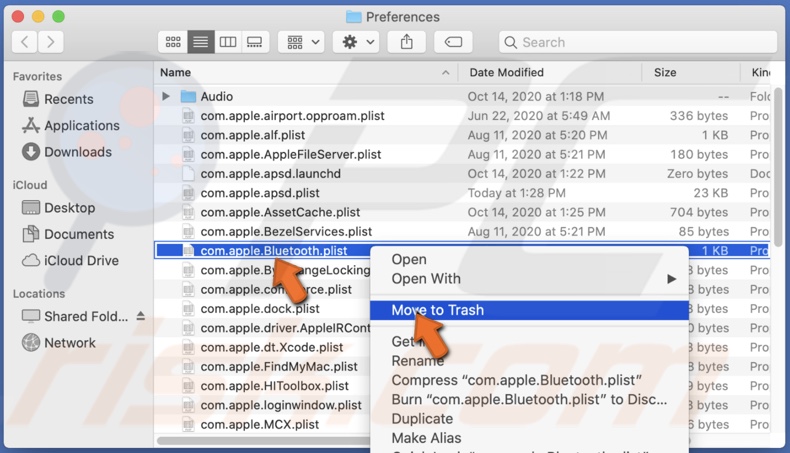790x453 pixels.
Task: Click the Preferences folder icon in the title bar
Action: tap(354, 17)
